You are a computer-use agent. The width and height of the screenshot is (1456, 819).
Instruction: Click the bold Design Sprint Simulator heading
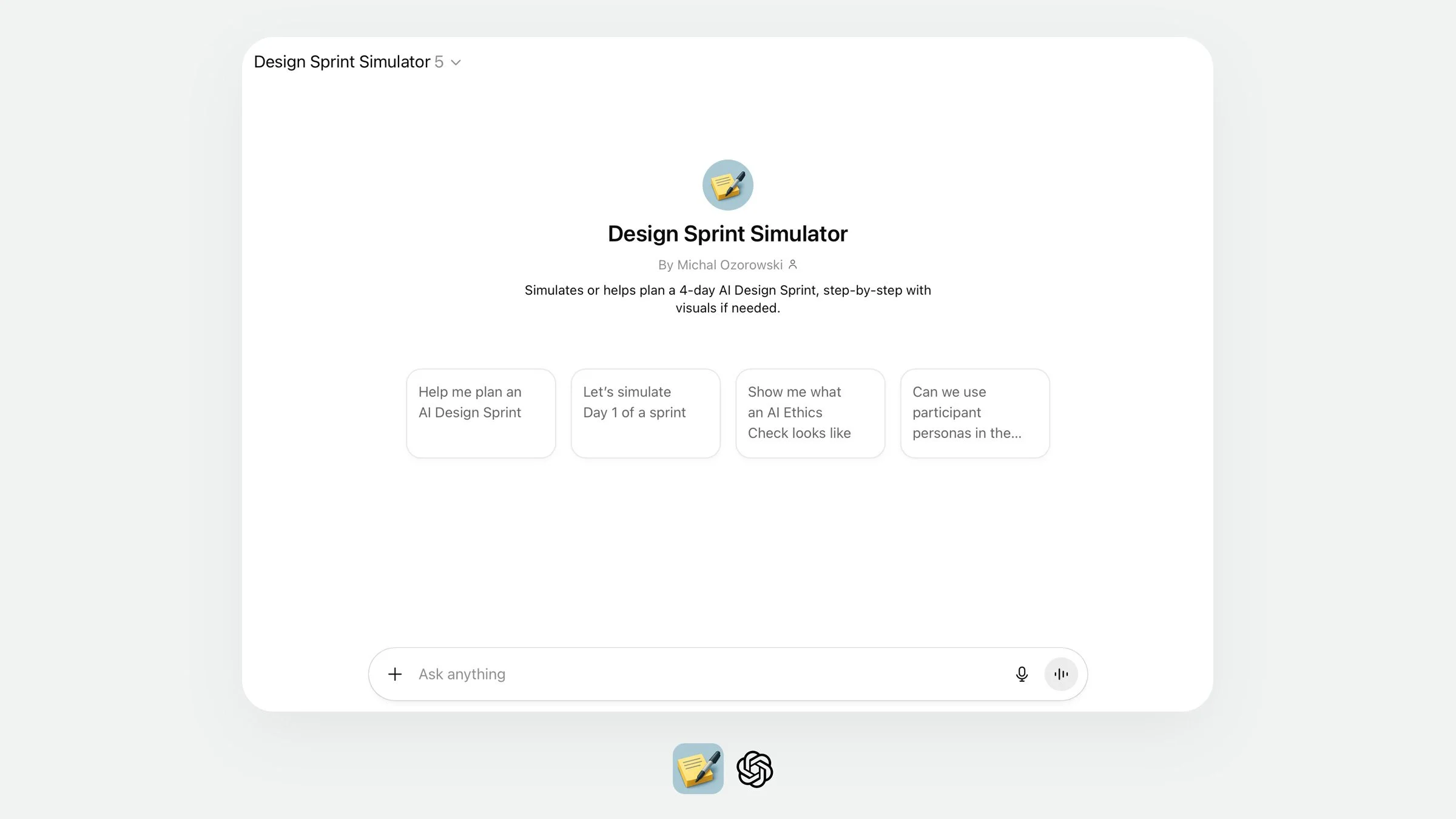[x=727, y=234]
